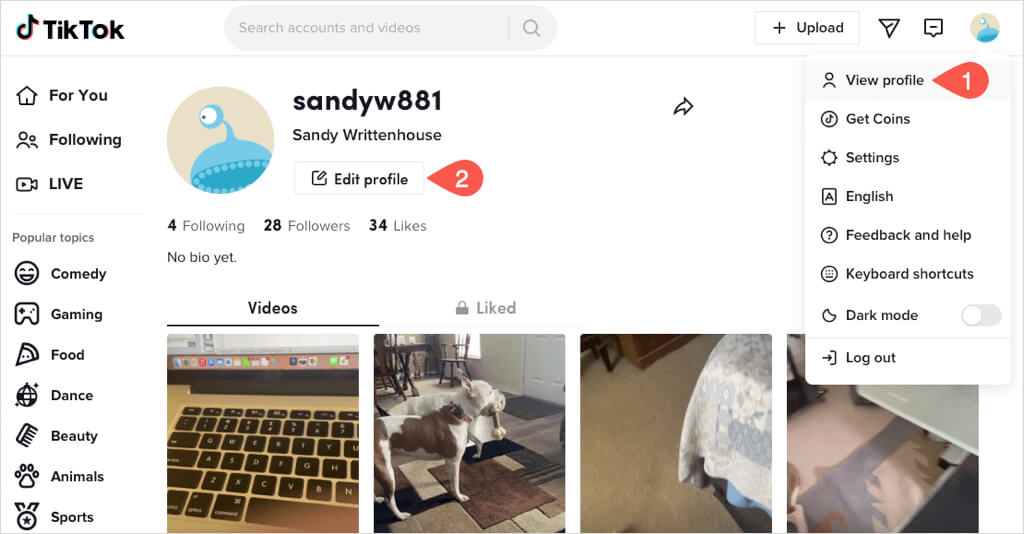Viewport: 1024px width, 534px height.
Task: Open profile avatar menu in header
Action: (984, 28)
